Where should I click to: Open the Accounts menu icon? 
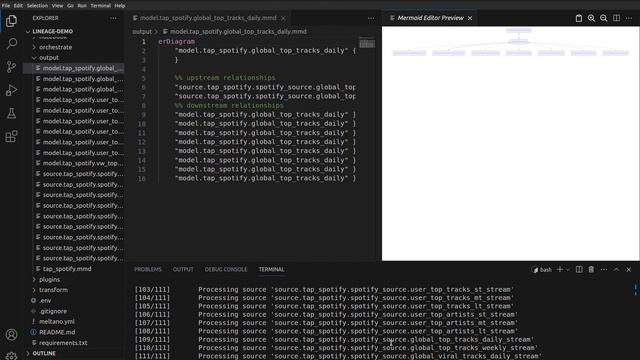coord(11,335)
